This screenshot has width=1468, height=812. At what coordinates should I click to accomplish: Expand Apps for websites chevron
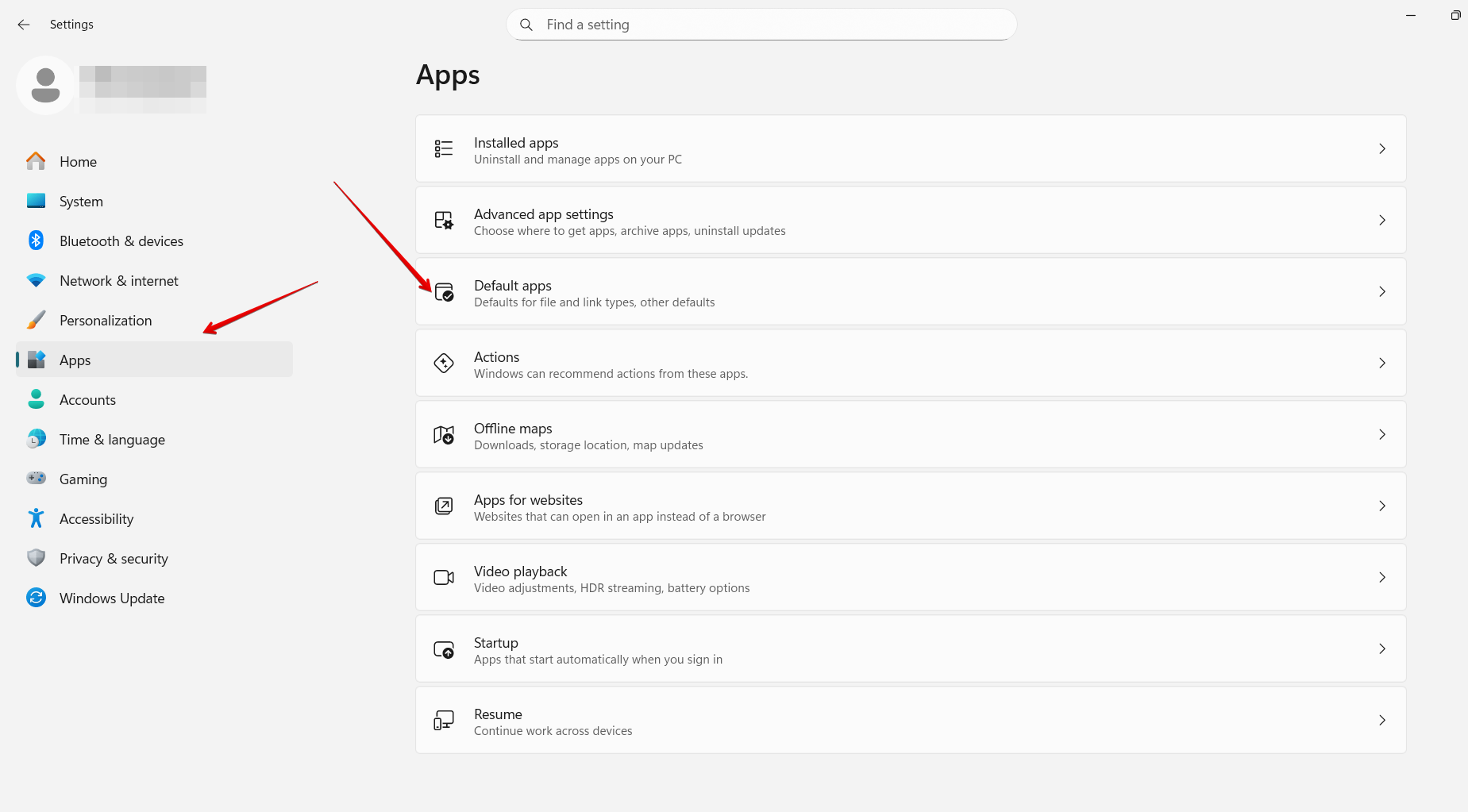pyautogui.click(x=1382, y=506)
